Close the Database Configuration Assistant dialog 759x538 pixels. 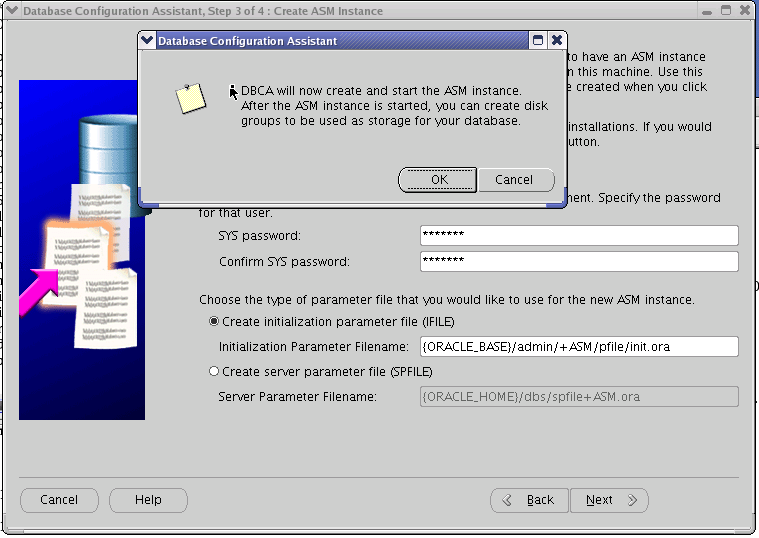(557, 40)
